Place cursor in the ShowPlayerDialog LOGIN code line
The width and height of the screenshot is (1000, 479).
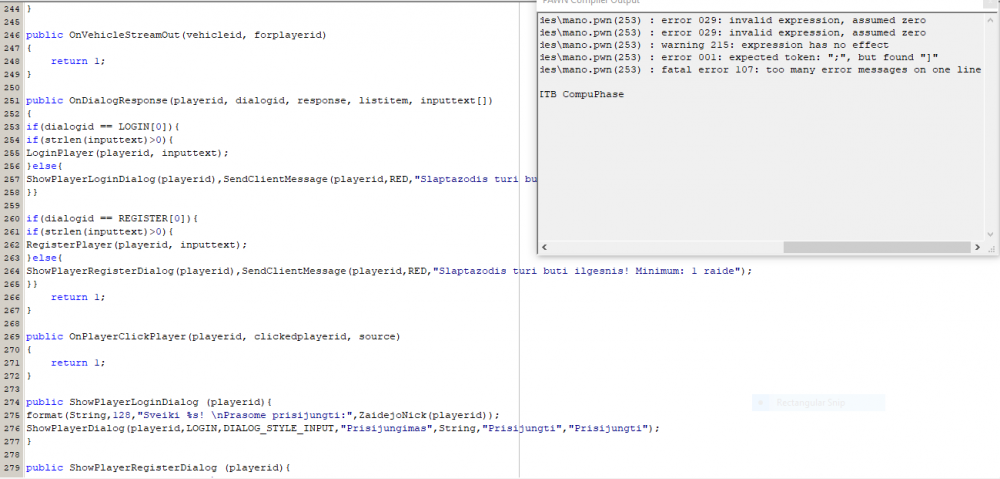(x=343, y=428)
